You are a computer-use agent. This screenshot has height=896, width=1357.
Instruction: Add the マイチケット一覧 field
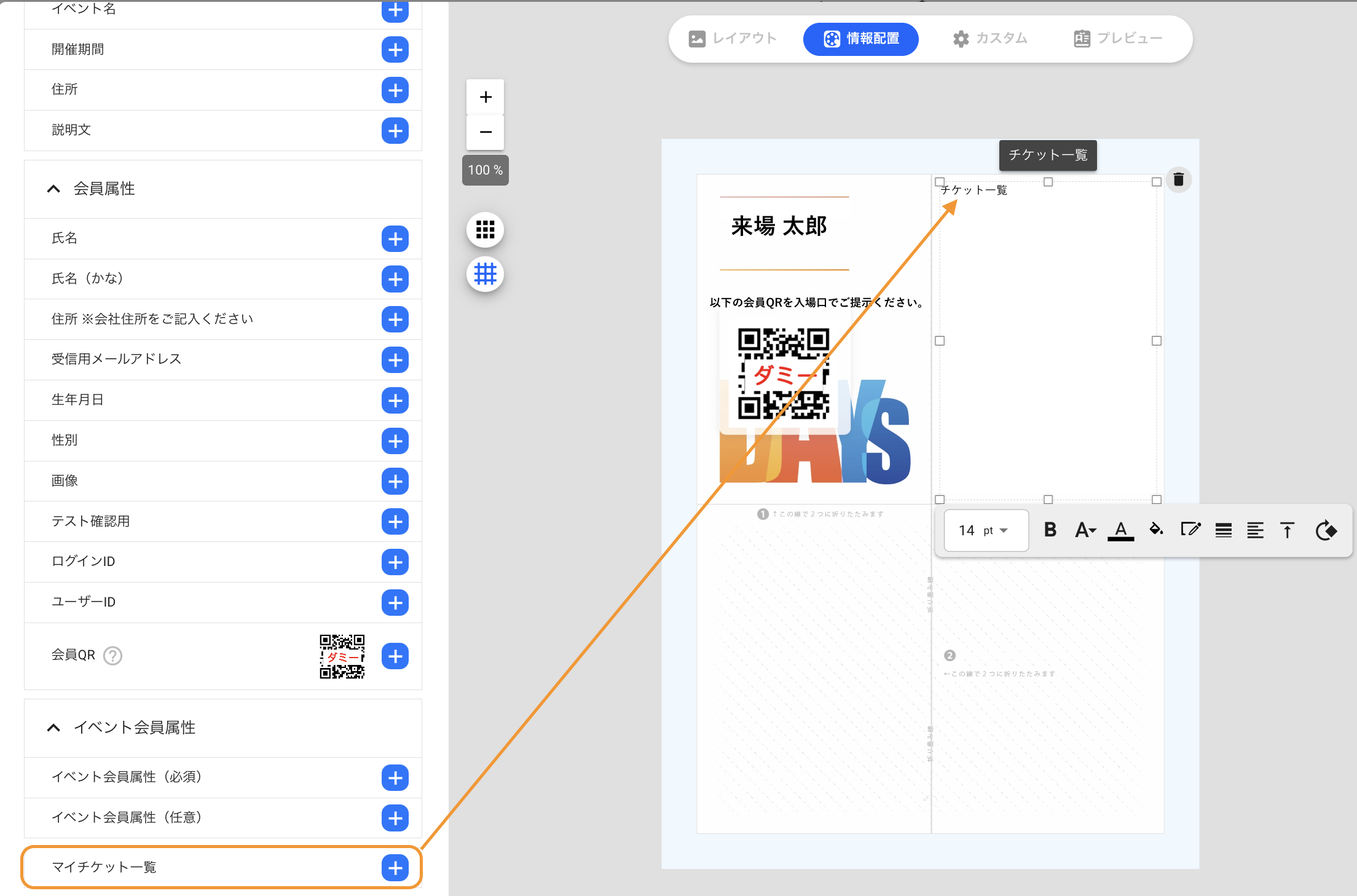[395, 868]
